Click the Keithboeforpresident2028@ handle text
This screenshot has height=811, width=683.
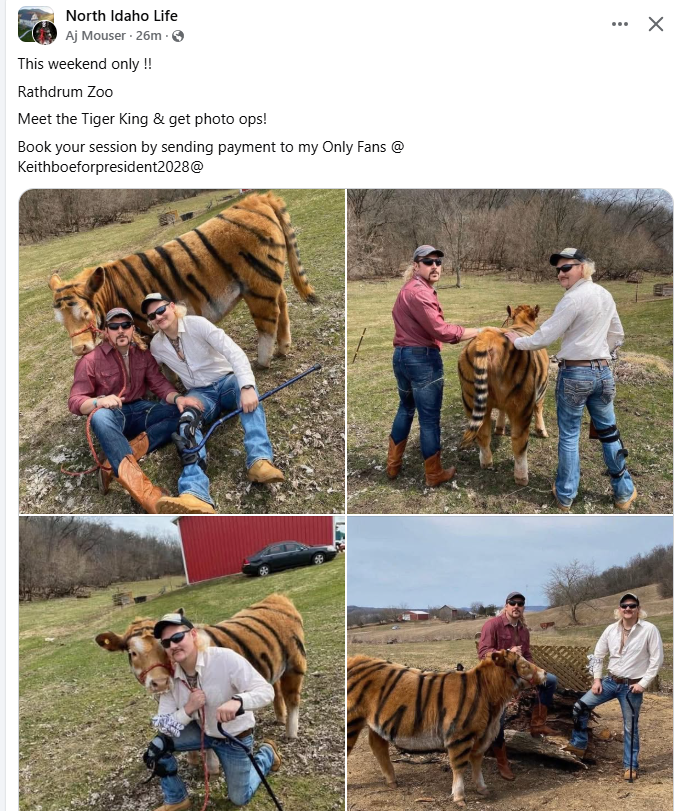coord(111,167)
